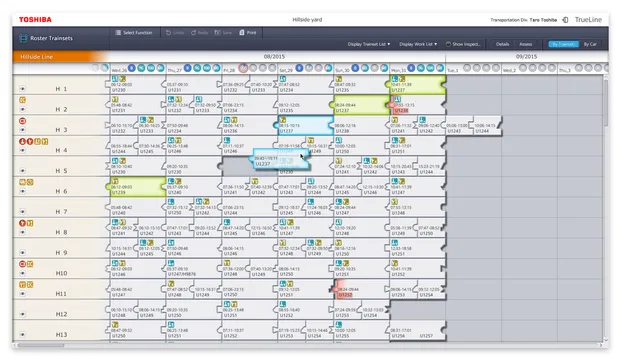
Task: Click the logout icon beside Taro Toshiba
Action: click(x=565, y=20)
